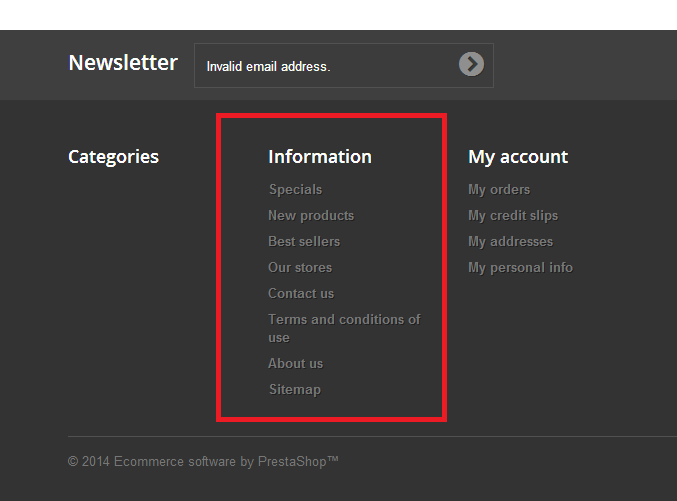This screenshot has height=501, width=677.
Task: Open the About us page
Action: coord(295,363)
